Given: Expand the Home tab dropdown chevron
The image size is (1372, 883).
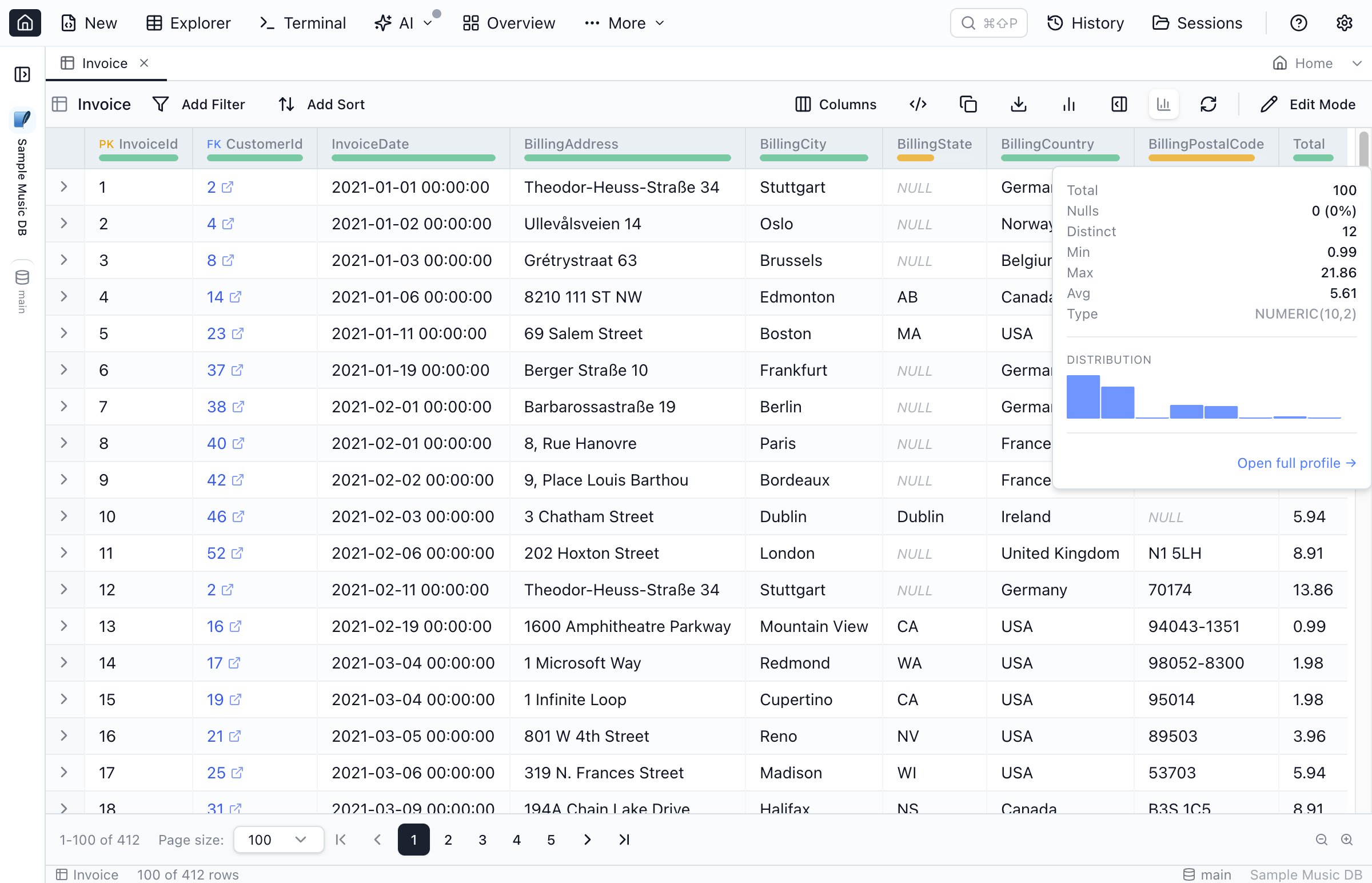Looking at the screenshot, I should pos(1357,63).
